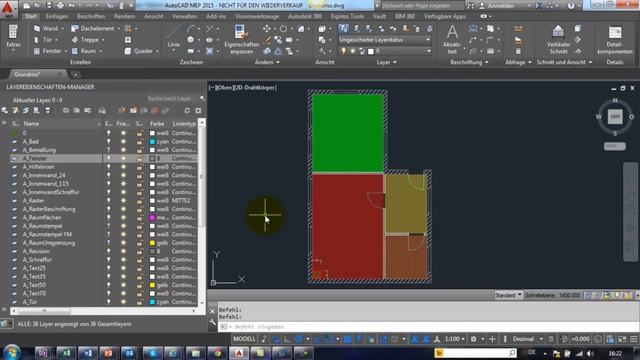This screenshot has width=640, height=360.
Task: Open the current layer dropdown showing 0
Action: coord(403,51)
